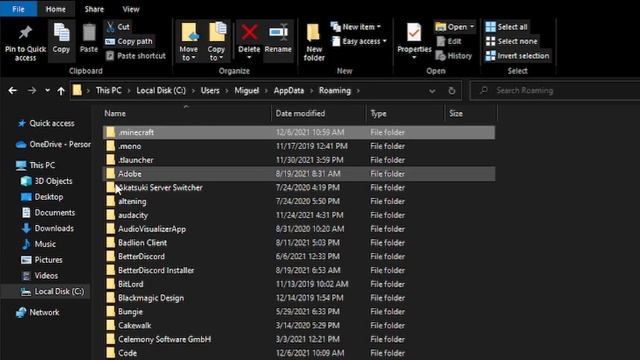The image size is (640, 360).
Task: Select the BetterDiscord Installer folder
Action: 299,270
